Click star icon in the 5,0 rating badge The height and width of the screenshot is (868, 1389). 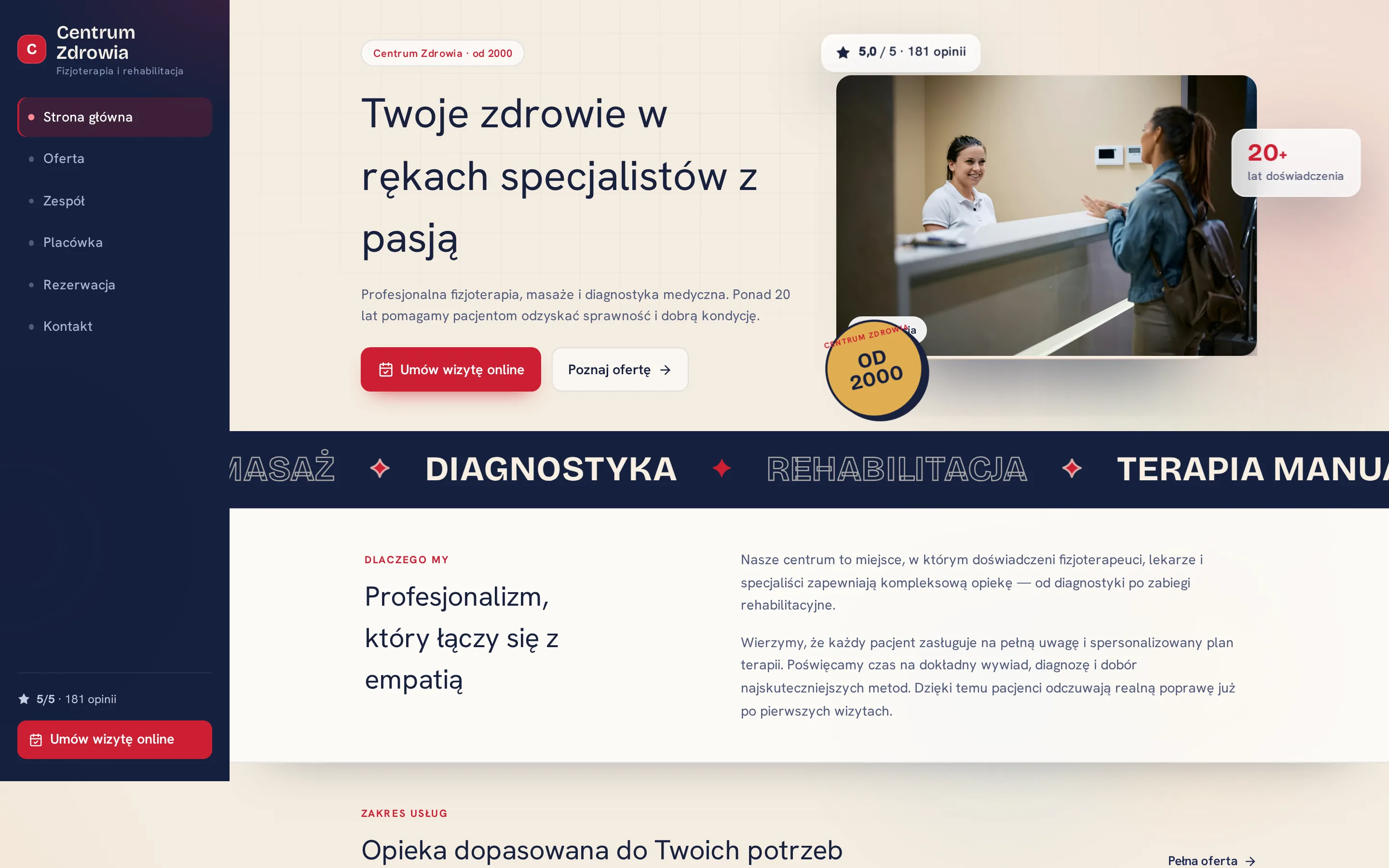pyautogui.click(x=843, y=53)
